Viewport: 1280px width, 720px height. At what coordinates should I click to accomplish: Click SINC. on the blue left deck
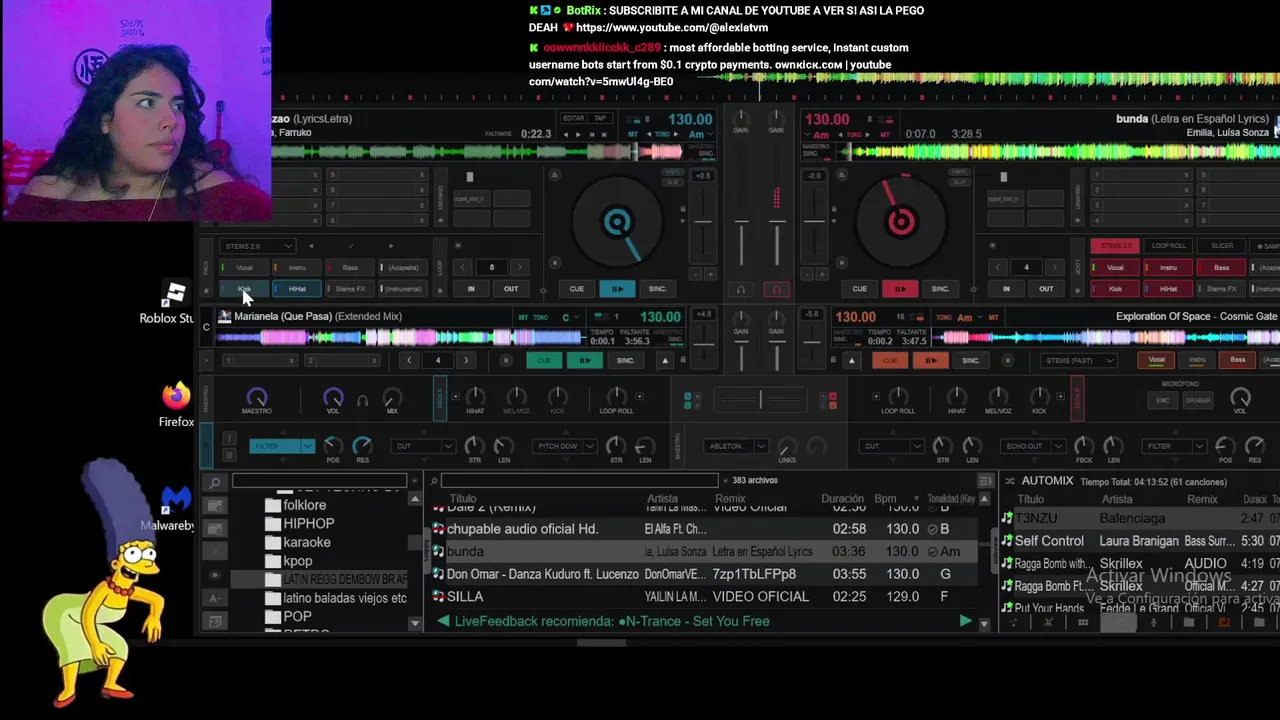click(658, 289)
